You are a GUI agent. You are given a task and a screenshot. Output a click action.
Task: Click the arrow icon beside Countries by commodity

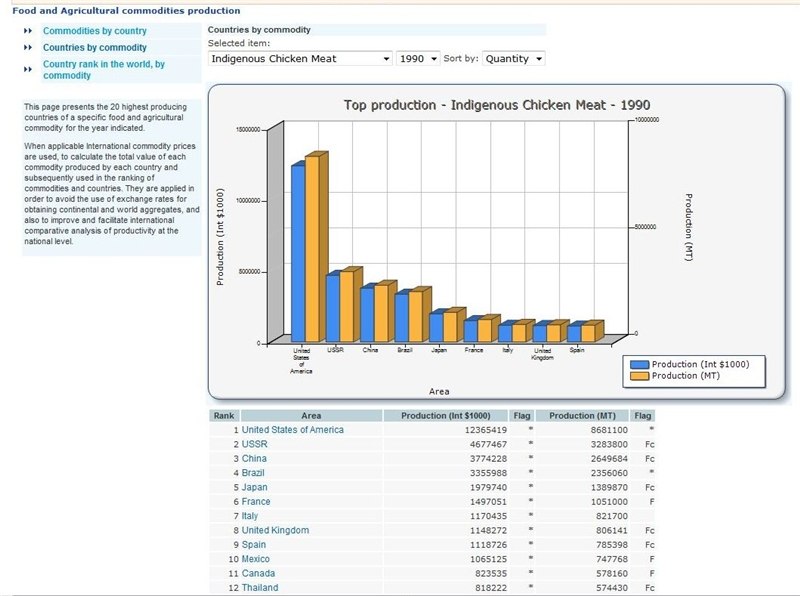[x=28, y=47]
